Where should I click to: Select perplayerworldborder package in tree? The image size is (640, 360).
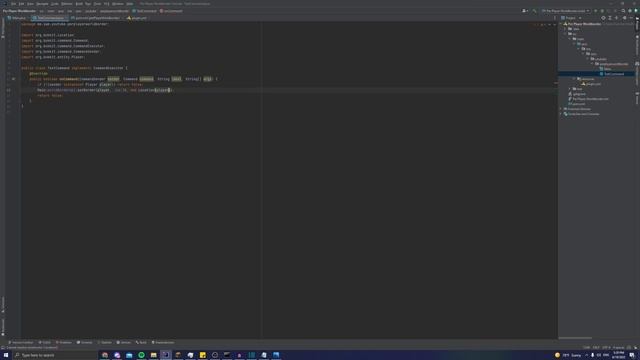(x=611, y=64)
